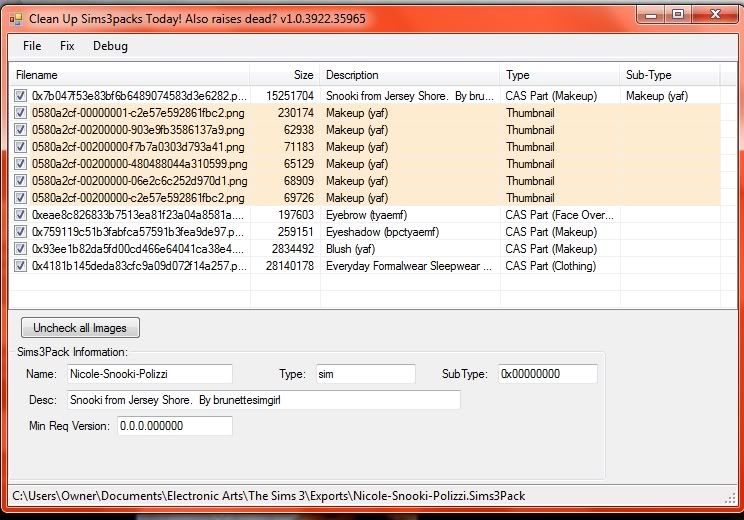Click the SubType field with 0x00000000
This screenshot has height=520, width=744.
(548, 374)
